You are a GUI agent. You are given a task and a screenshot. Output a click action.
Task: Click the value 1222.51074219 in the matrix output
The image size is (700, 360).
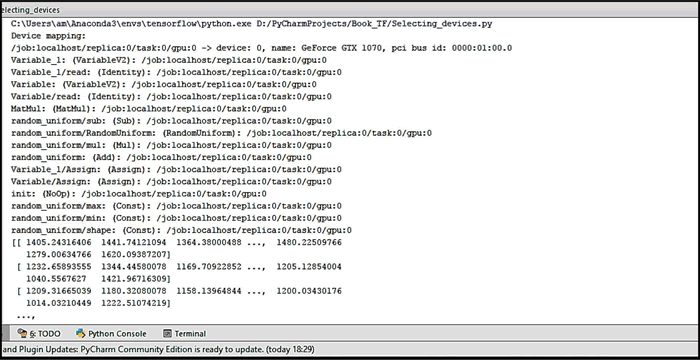coord(135,303)
